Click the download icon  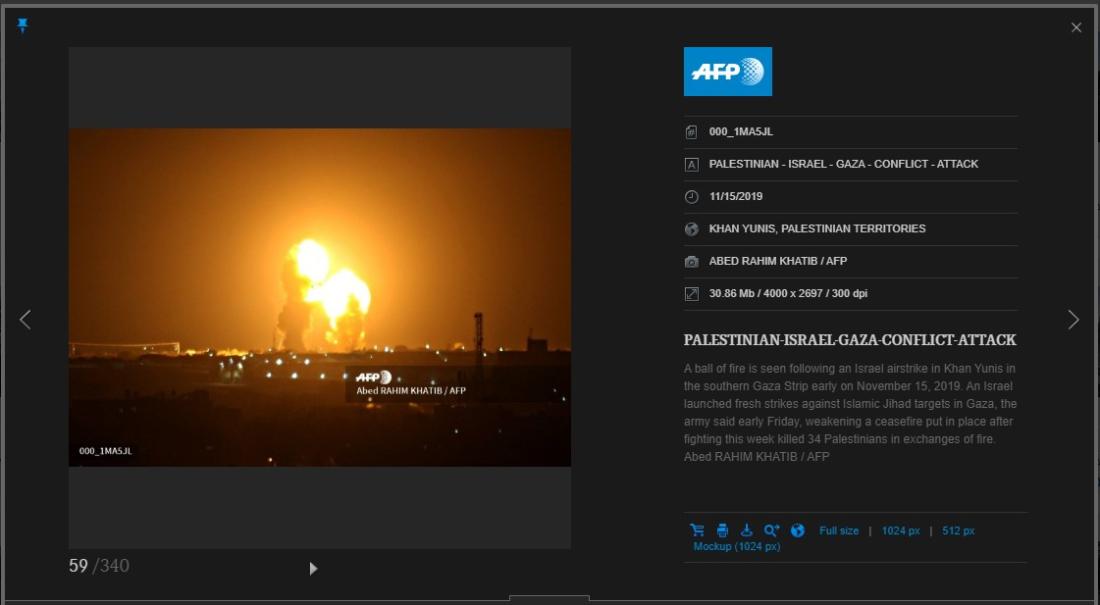[746, 530]
